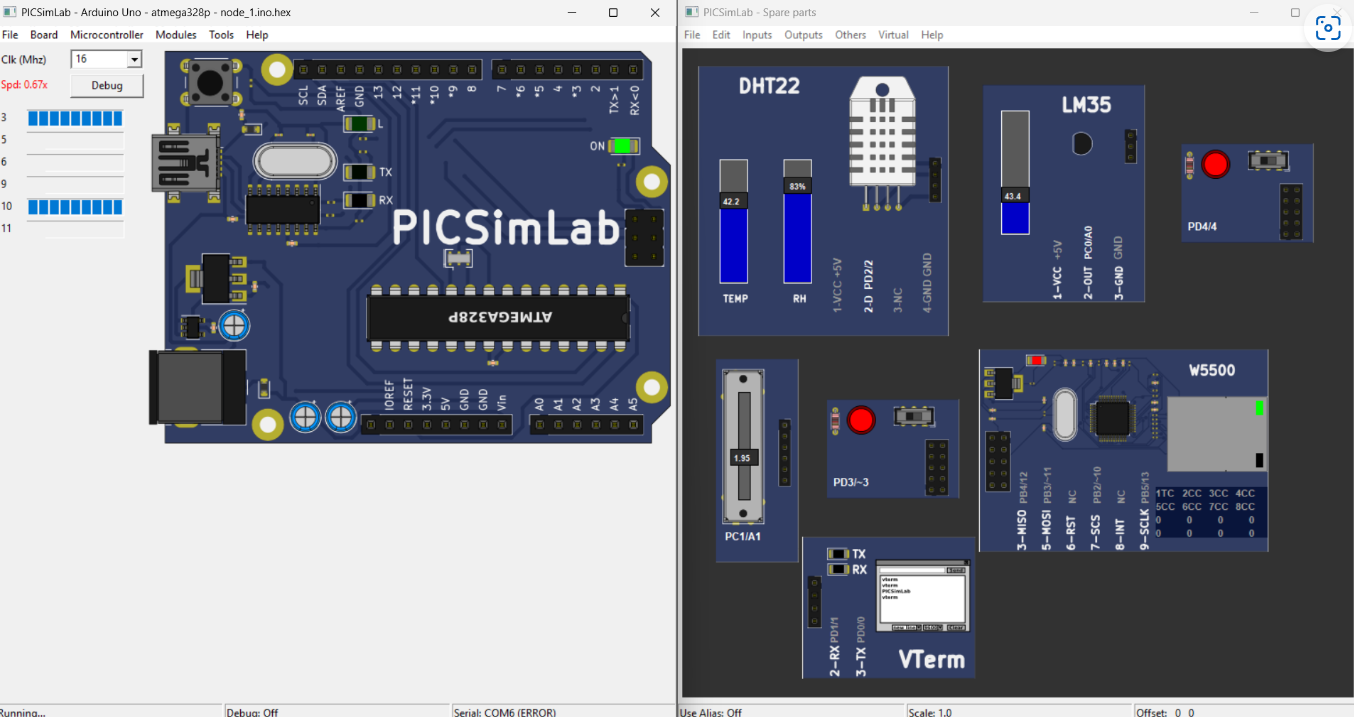Adjust the DHT22 RH humidity slider
Viewport: 1354px width, 717px height.
[797, 187]
